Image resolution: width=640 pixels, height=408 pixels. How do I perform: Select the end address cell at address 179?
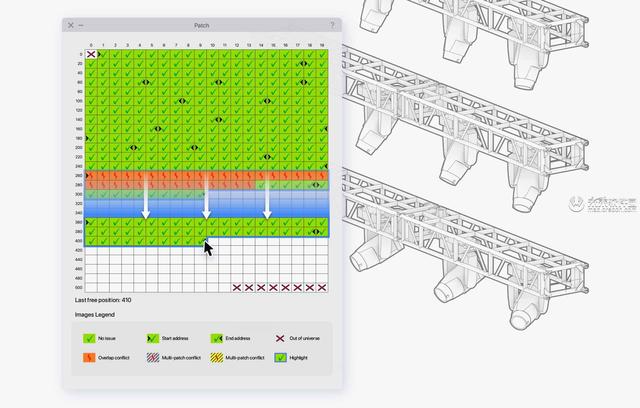322,129
